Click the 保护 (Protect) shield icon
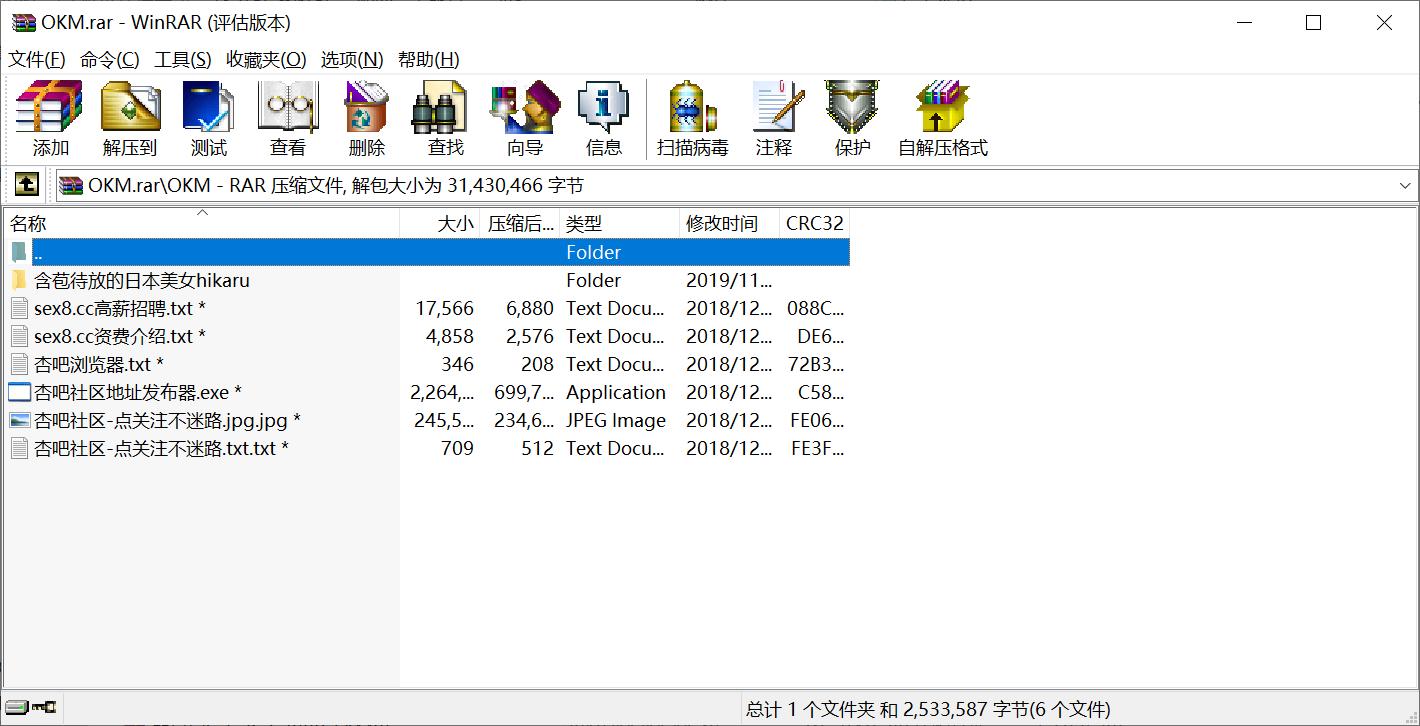 pos(852,107)
